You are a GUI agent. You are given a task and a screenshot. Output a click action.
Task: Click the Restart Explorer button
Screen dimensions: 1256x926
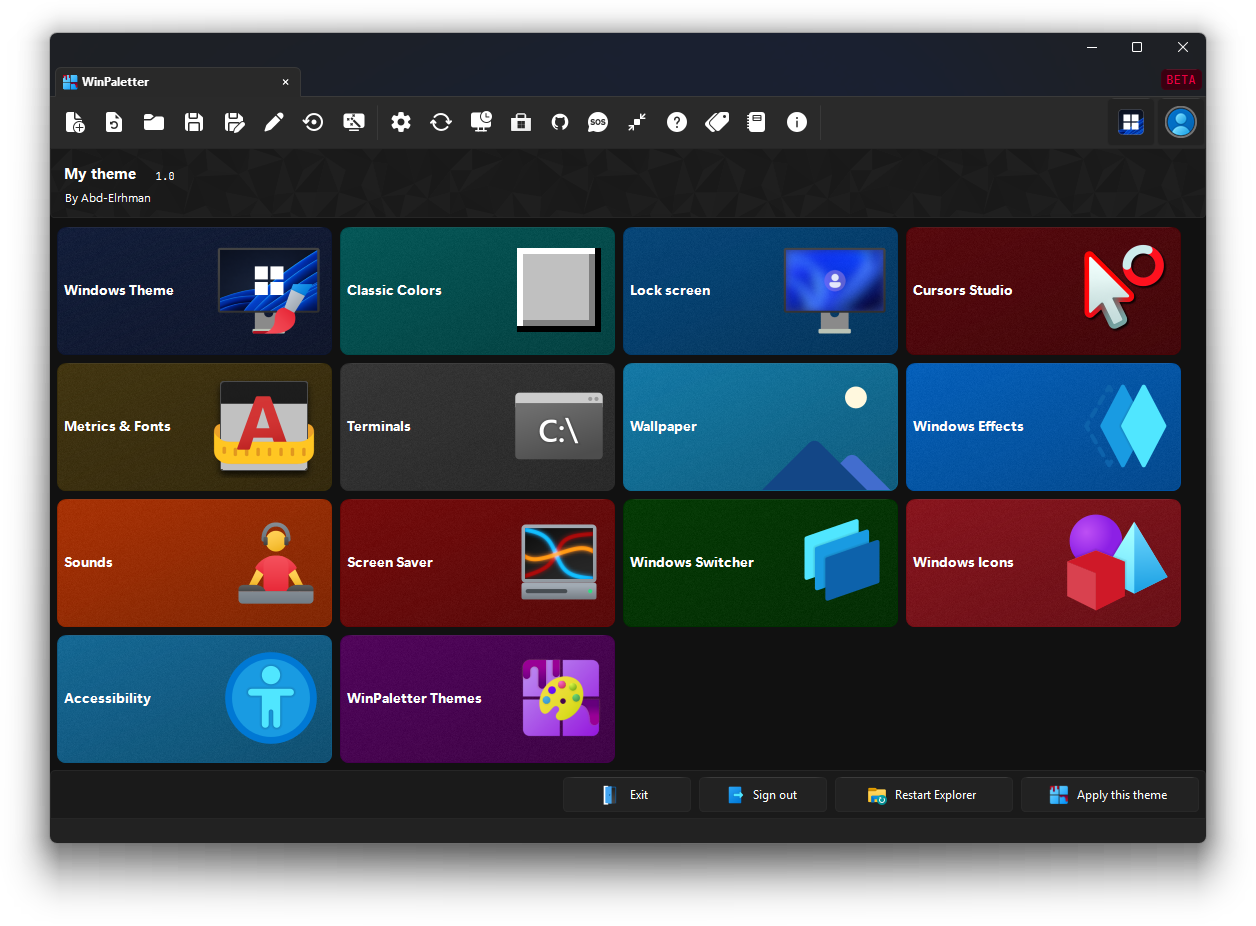(x=924, y=795)
